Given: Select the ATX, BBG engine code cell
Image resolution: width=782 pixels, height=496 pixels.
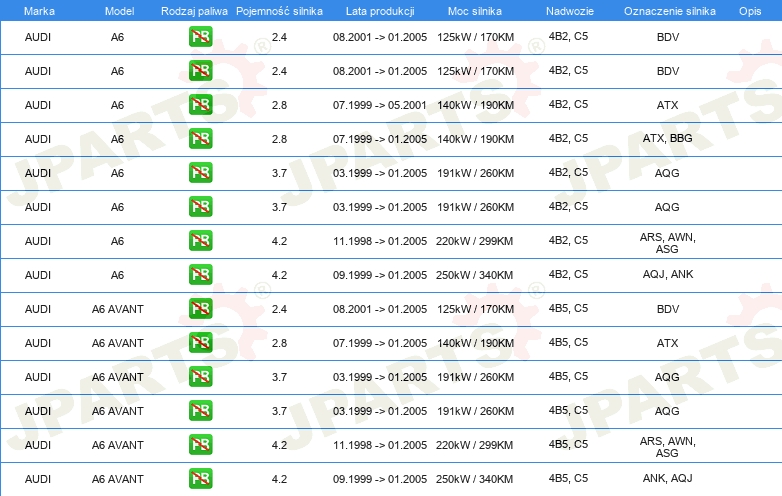Looking at the screenshot, I should [667, 139].
